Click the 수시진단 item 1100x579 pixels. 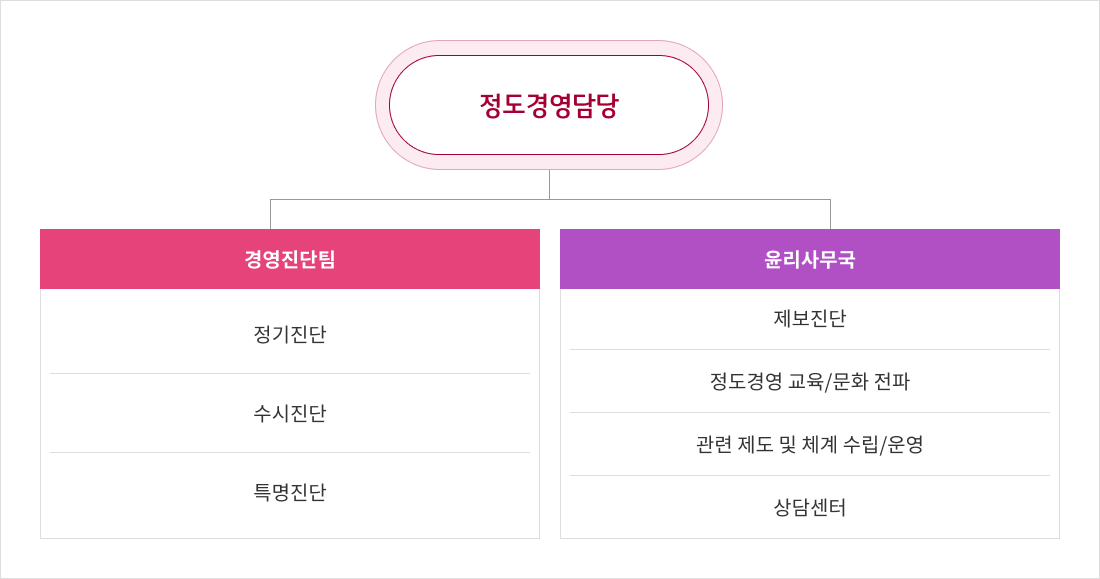tap(290, 413)
